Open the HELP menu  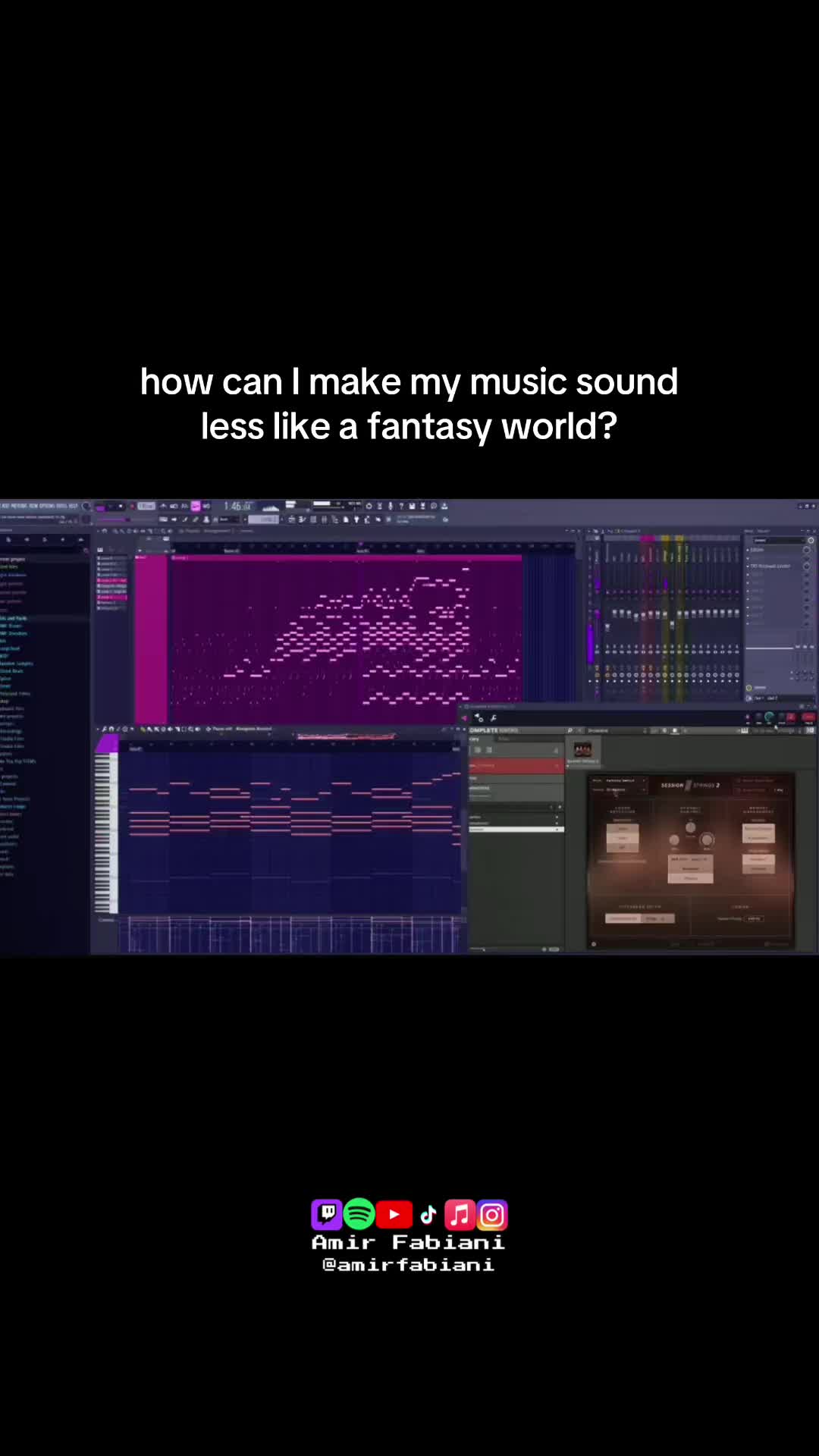pyautogui.click(x=74, y=506)
